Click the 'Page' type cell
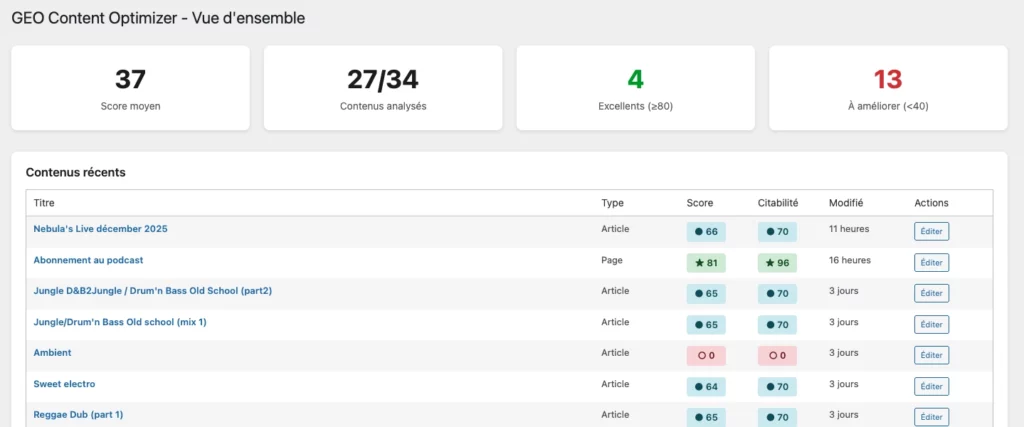This screenshot has width=1024, height=427. pyautogui.click(x=612, y=260)
